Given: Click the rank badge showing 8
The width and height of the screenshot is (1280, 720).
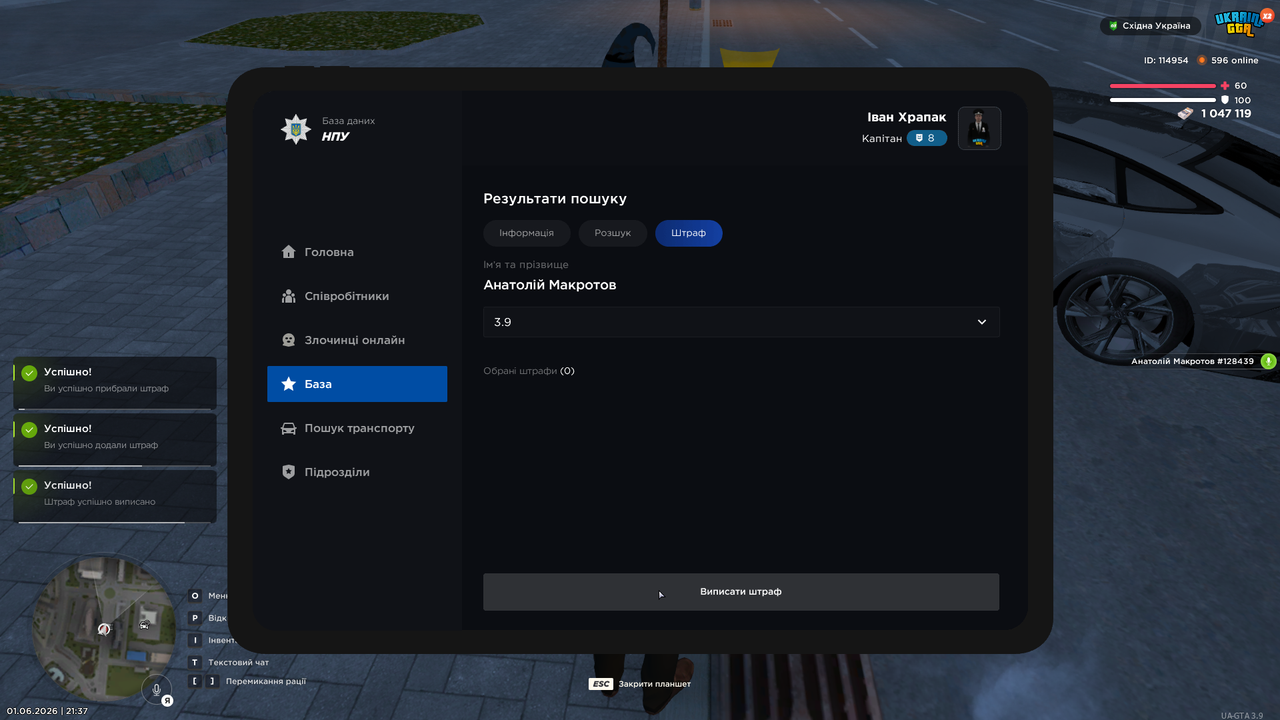Looking at the screenshot, I should point(927,138).
